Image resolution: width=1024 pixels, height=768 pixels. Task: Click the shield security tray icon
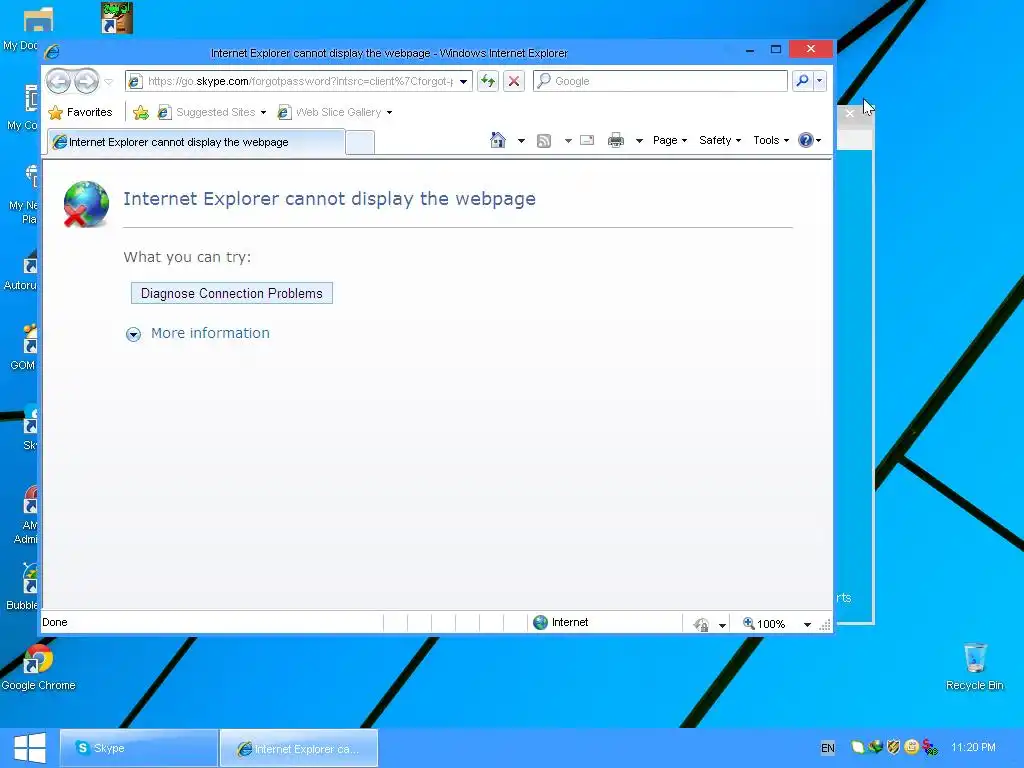[x=893, y=747]
